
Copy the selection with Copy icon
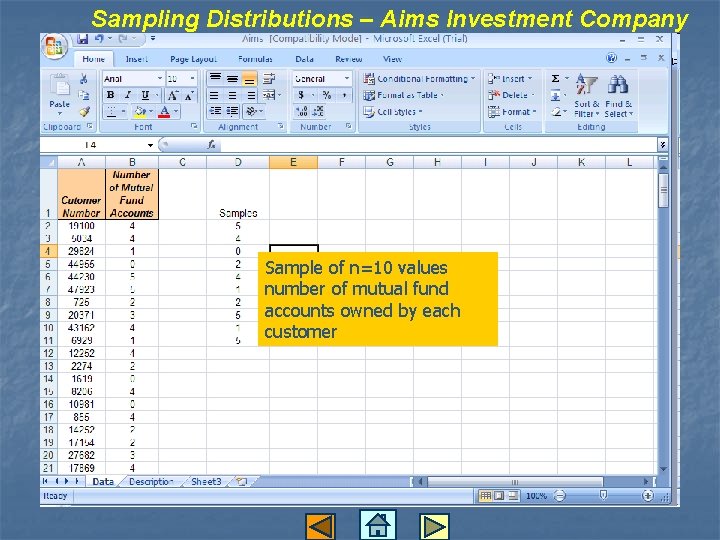(x=84, y=95)
